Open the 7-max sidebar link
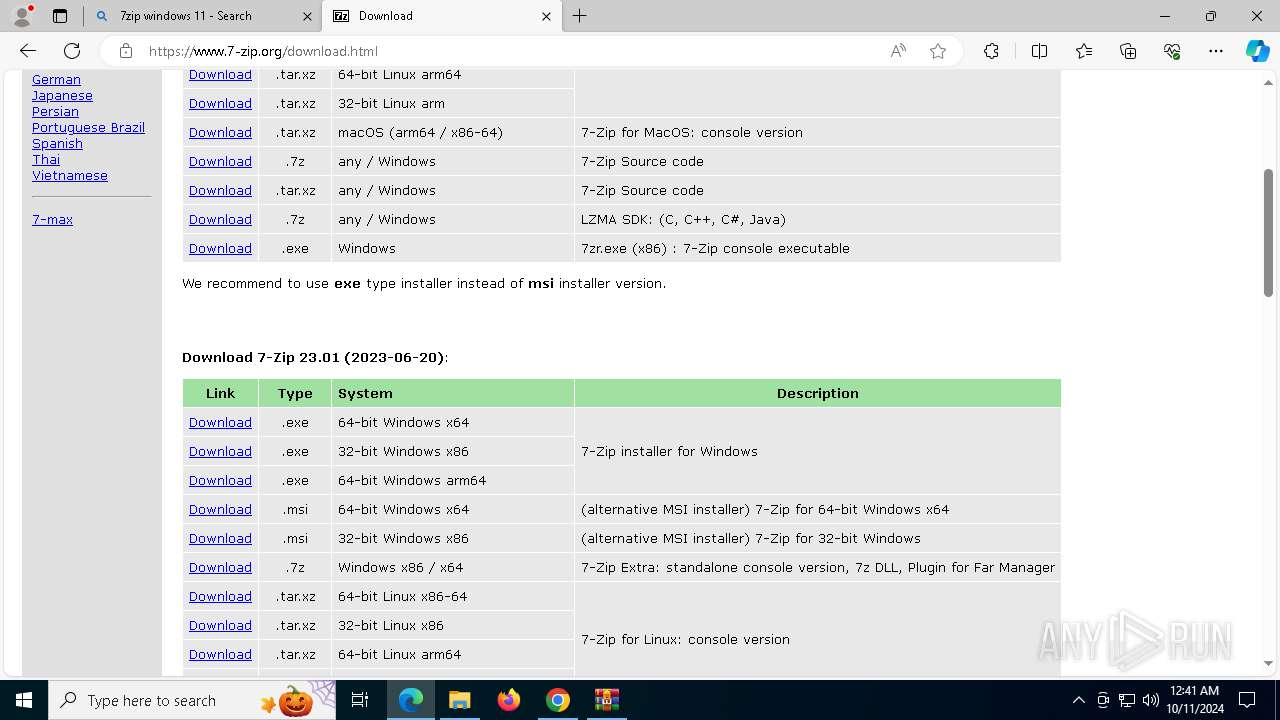This screenshot has width=1280, height=720. [x=52, y=219]
